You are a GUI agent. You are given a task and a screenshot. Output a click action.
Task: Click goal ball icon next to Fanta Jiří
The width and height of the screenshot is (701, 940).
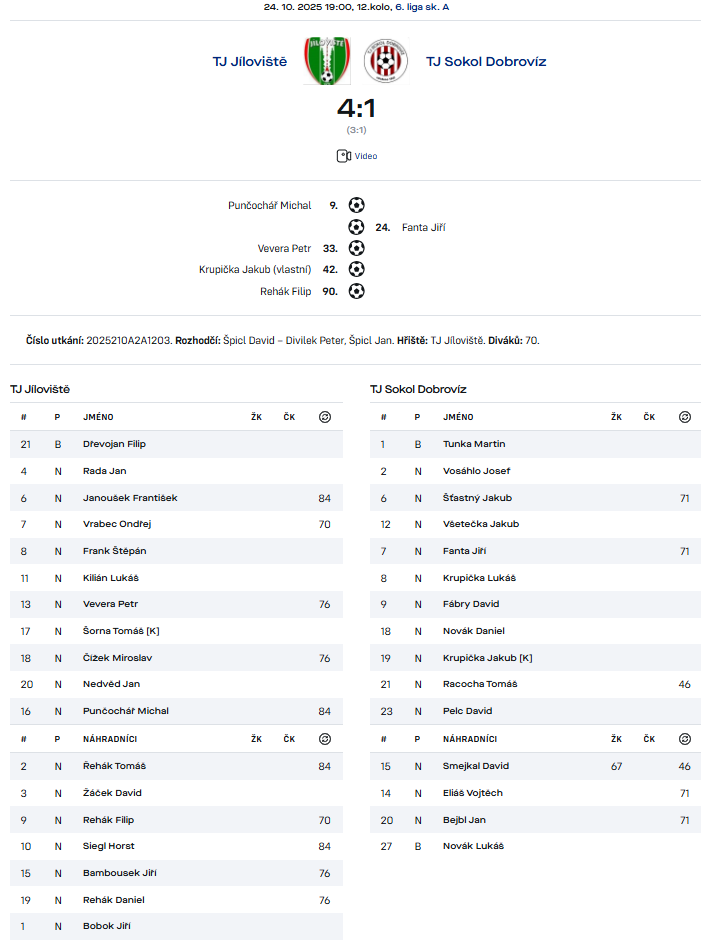pos(356,227)
